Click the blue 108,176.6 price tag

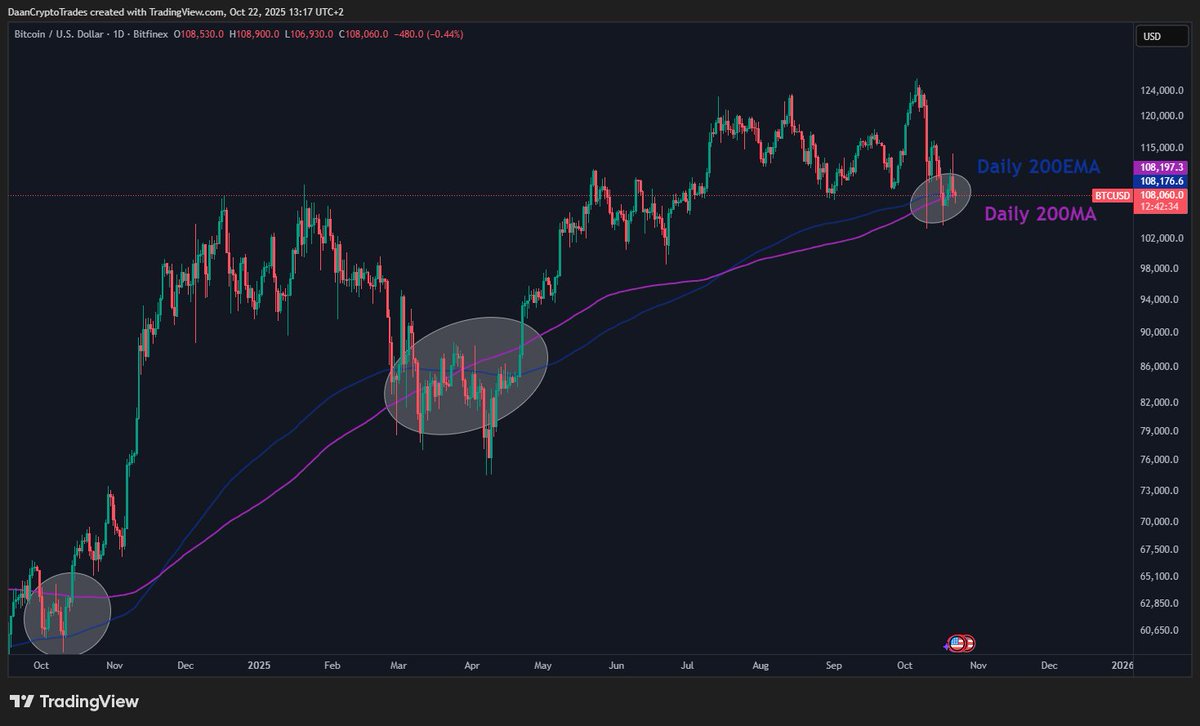(x=1161, y=181)
